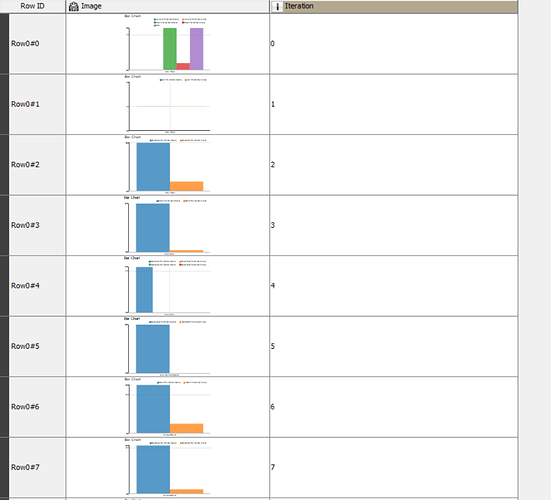The height and width of the screenshot is (500, 551).
Task: Click the Iteration cell with value 6
Action: [x=394, y=407]
